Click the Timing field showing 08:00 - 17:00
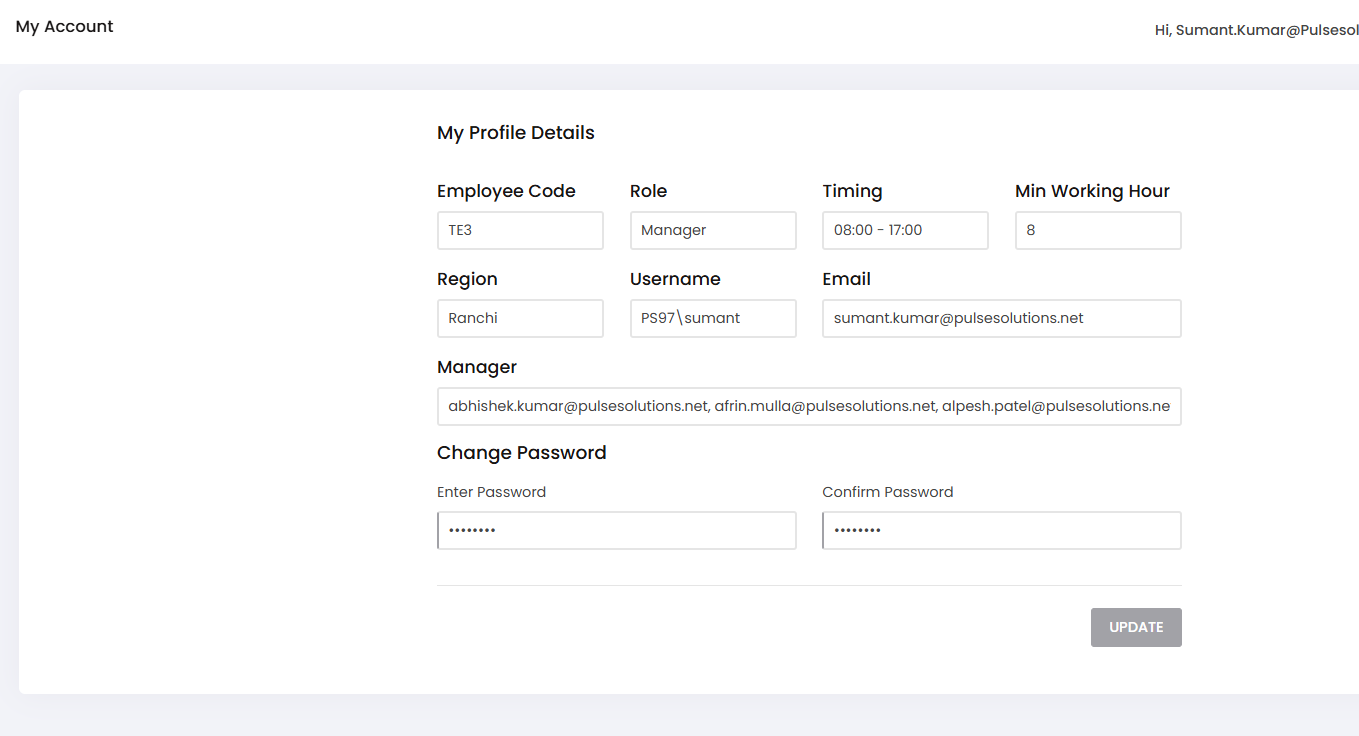The height and width of the screenshot is (736, 1359). pos(905,230)
